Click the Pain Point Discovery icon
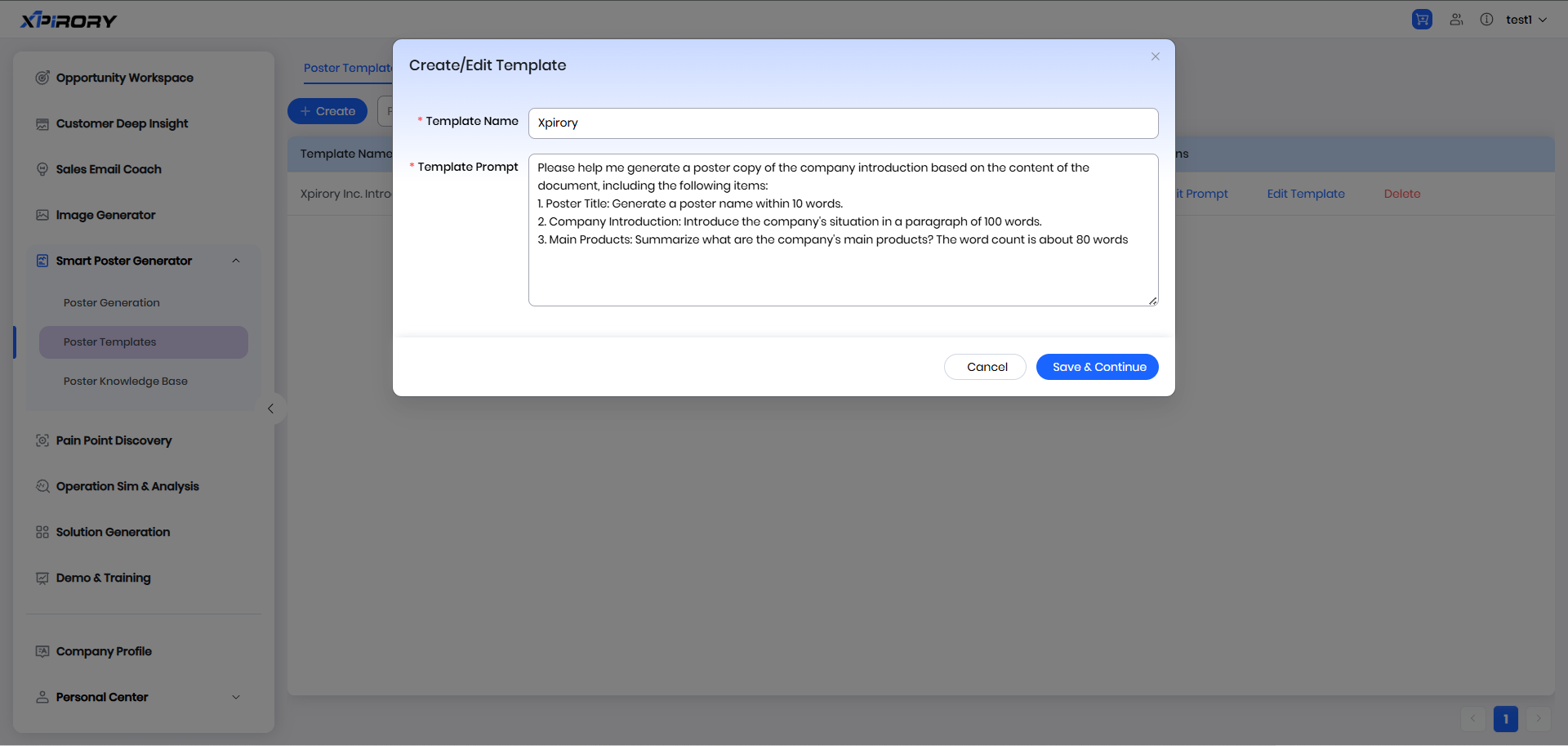 [42, 440]
